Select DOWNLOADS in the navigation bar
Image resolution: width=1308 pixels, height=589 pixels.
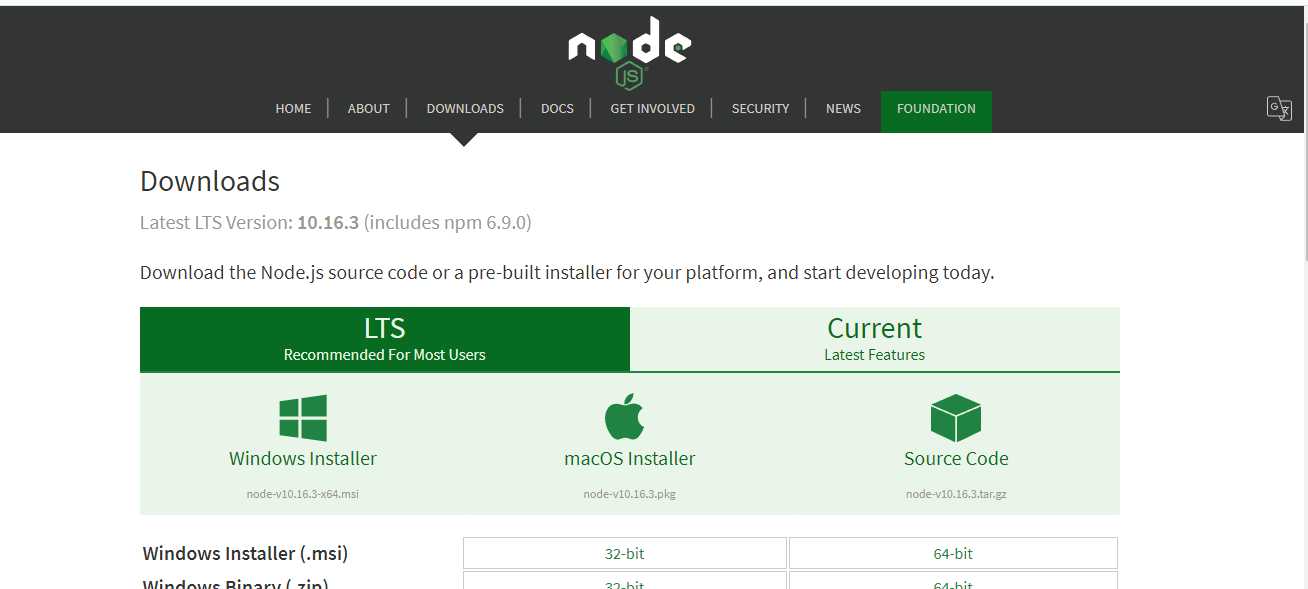click(x=465, y=109)
